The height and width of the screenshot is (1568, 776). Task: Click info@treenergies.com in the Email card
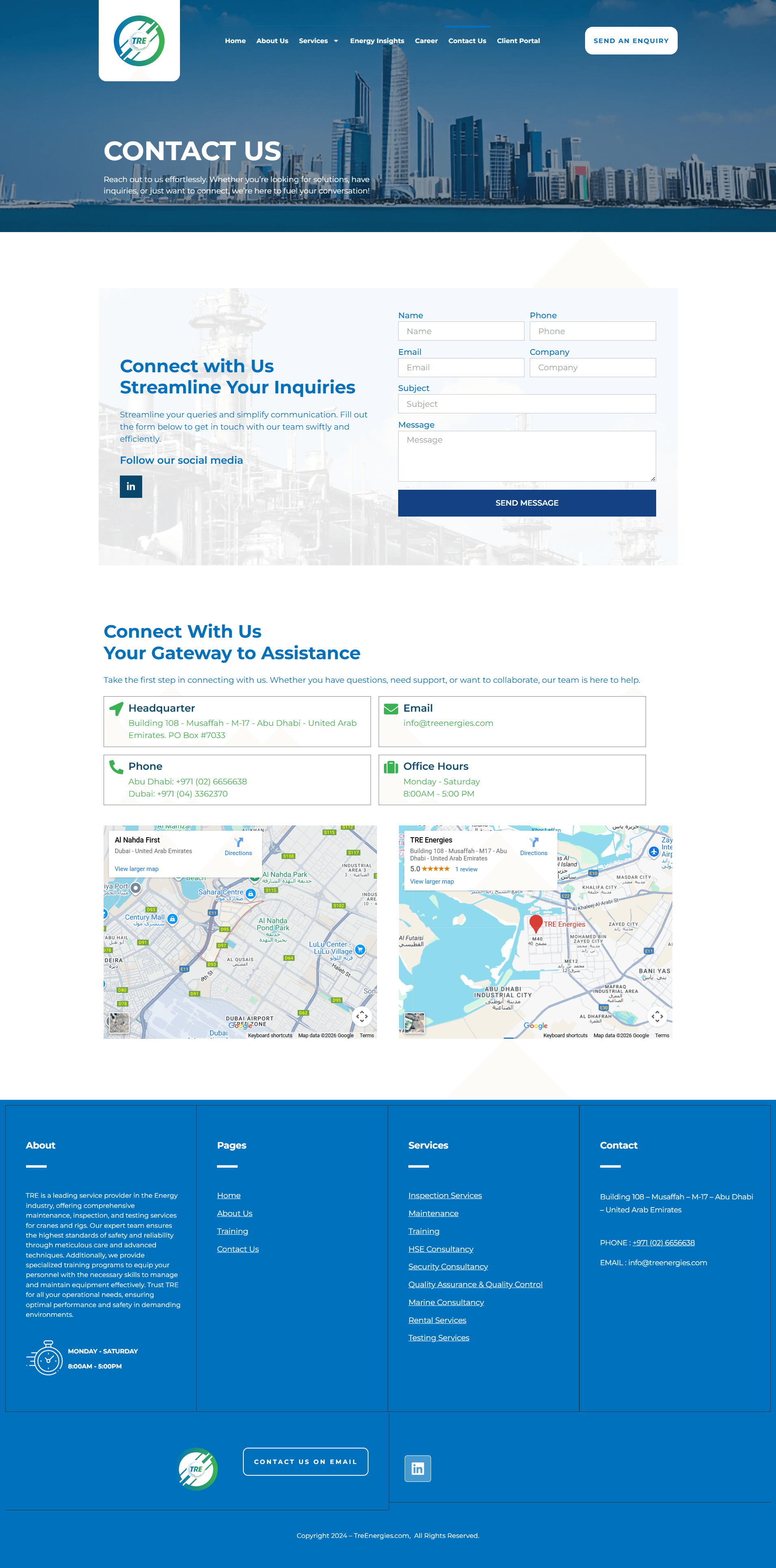(x=448, y=723)
